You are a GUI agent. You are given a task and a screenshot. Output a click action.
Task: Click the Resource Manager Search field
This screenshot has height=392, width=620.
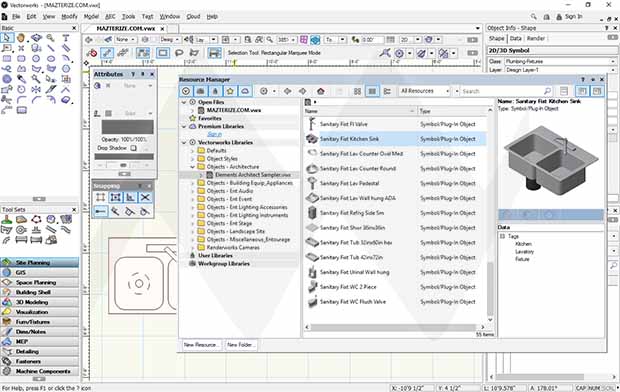tap(506, 91)
